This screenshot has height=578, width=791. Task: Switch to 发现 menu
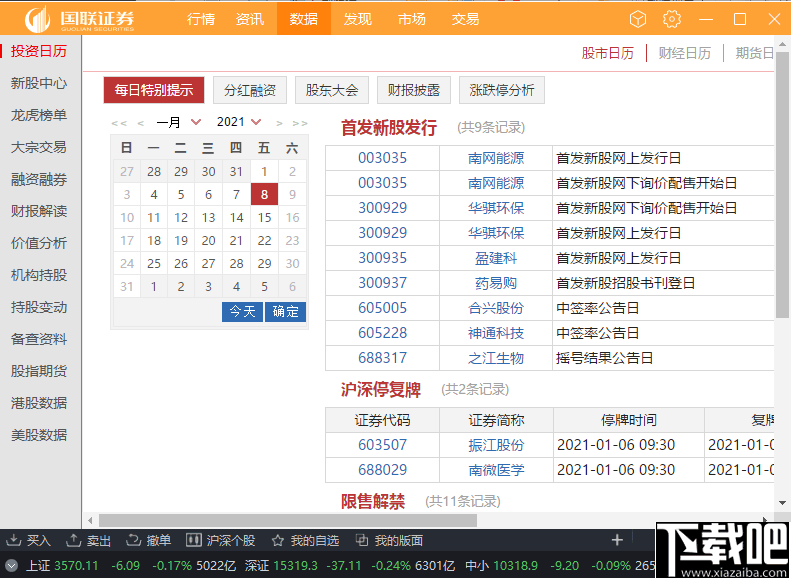pos(358,19)
